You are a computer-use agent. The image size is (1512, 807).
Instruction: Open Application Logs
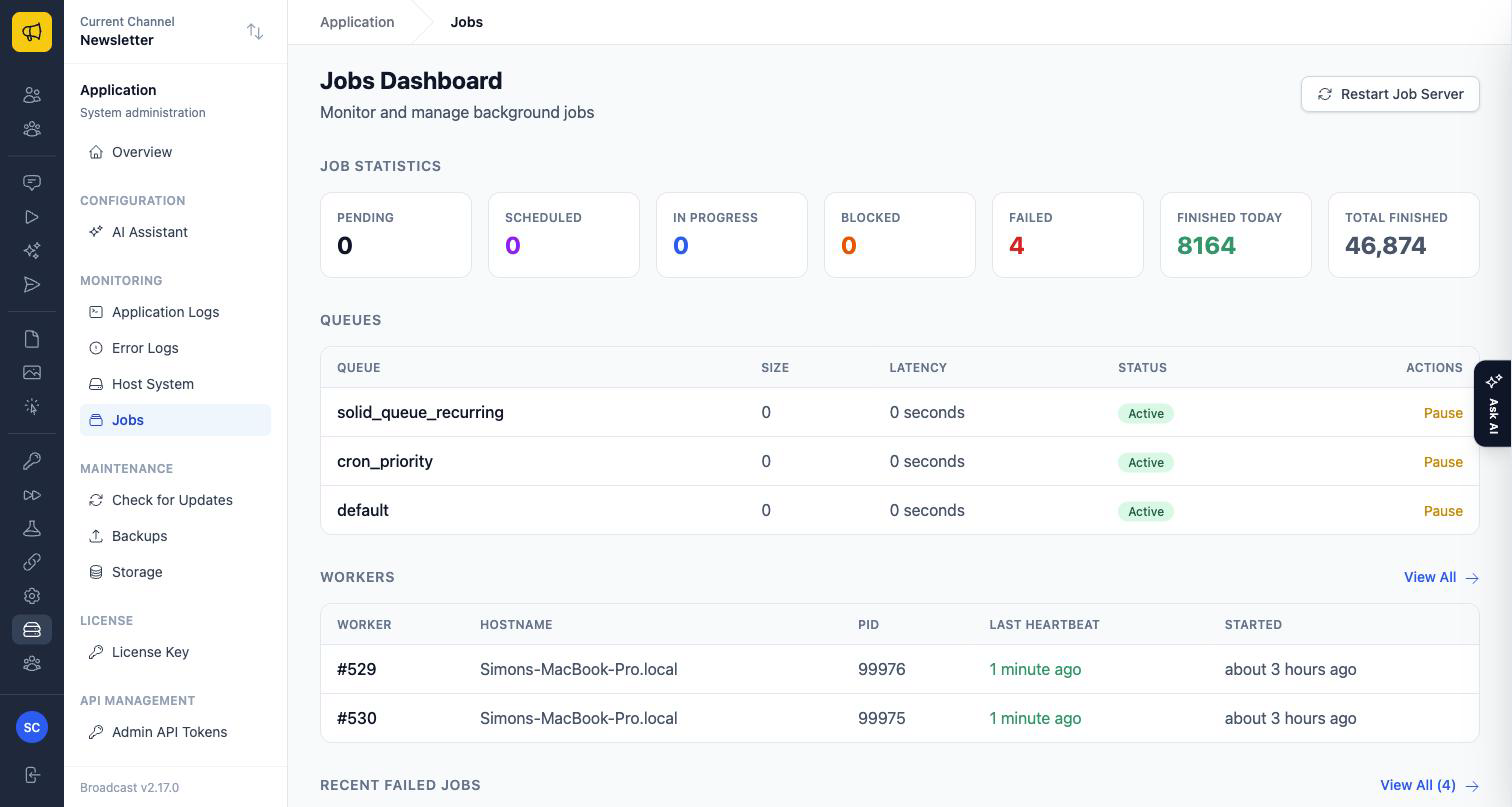coord(175,312)
